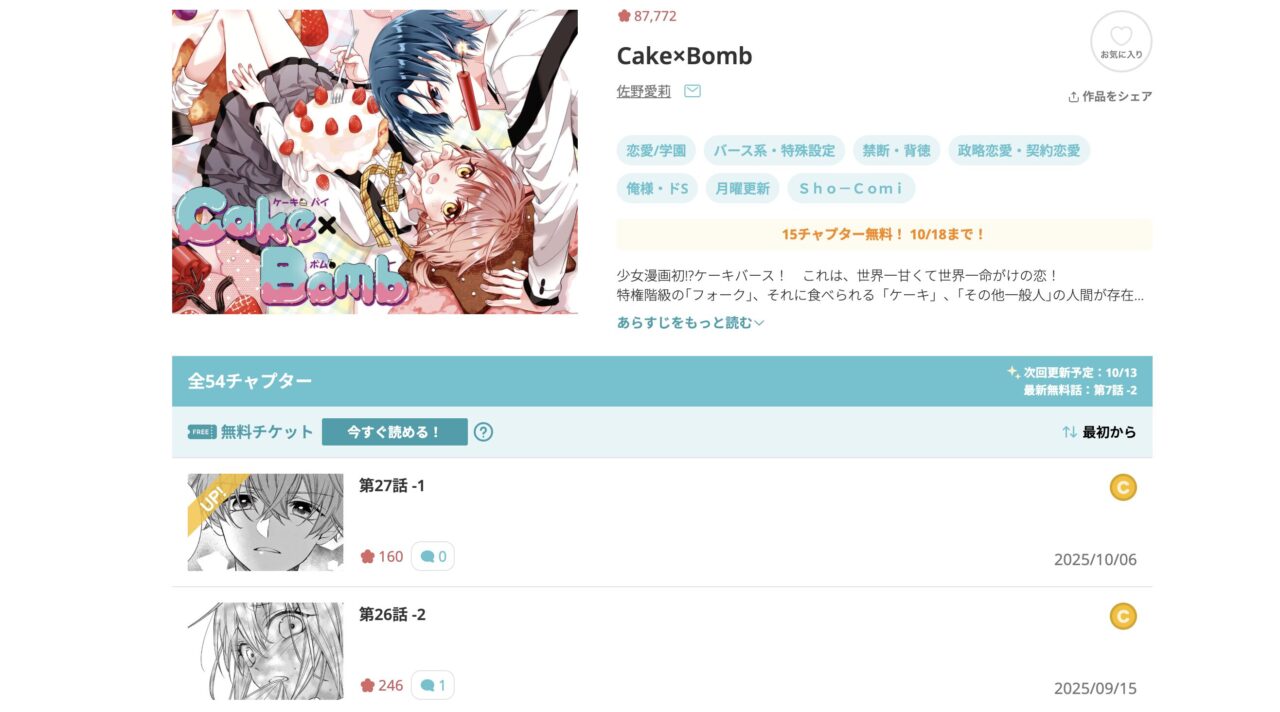Click the coin icon for 第26話 -2

[1123, 616]
